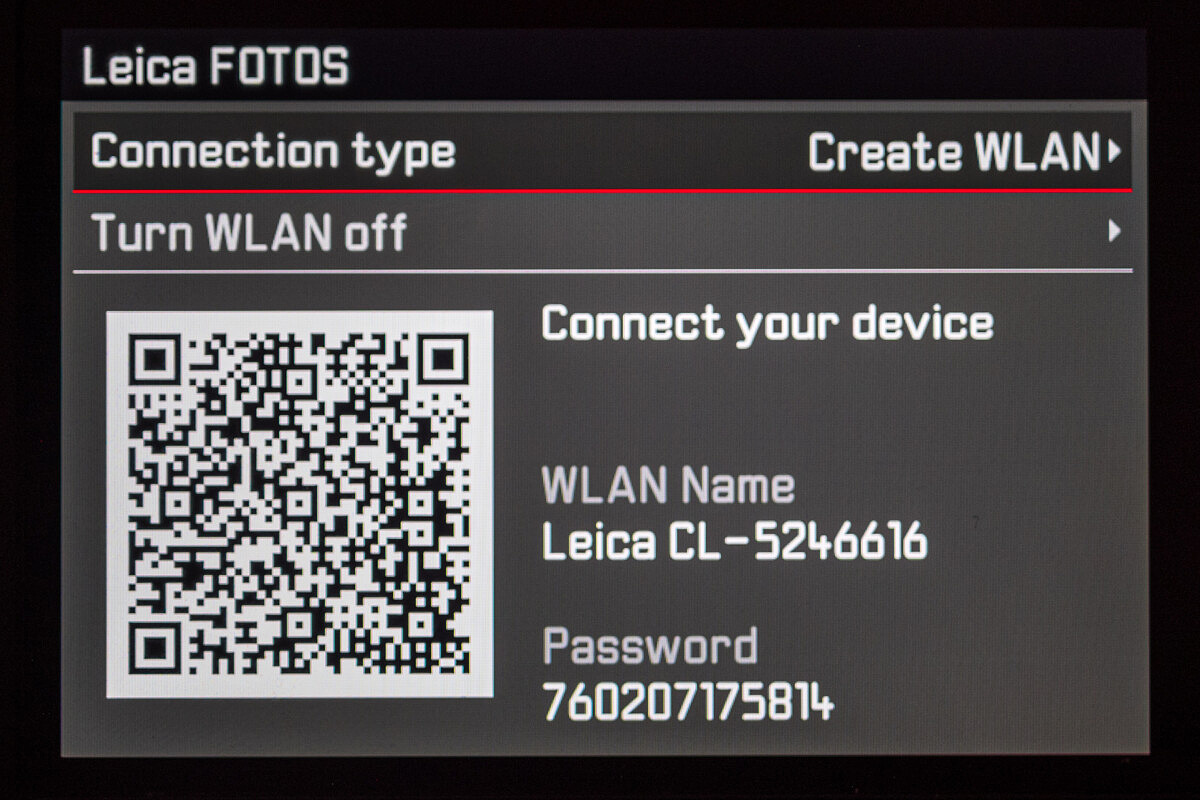1200x800 pixels.
Task: Tap the QR code top-left finder square
Action: coord(155,359)
